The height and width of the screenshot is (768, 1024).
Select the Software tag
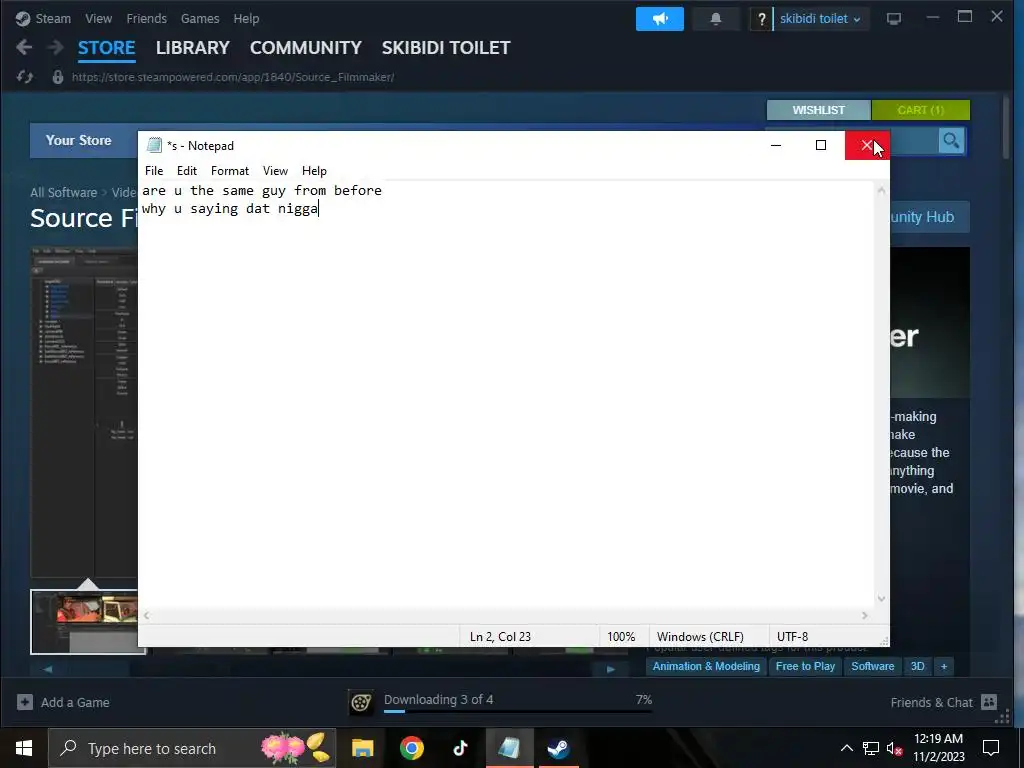(x=872, y=666)
